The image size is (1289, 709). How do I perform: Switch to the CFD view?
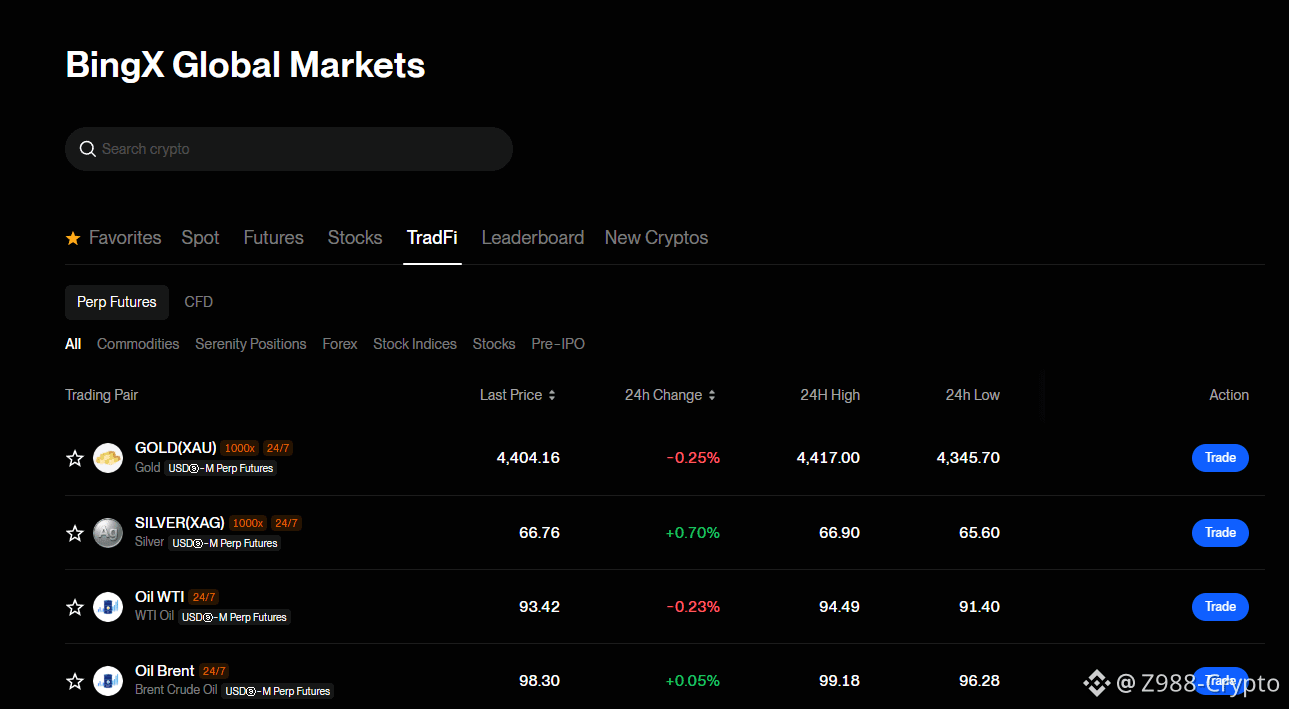[199, 302]
